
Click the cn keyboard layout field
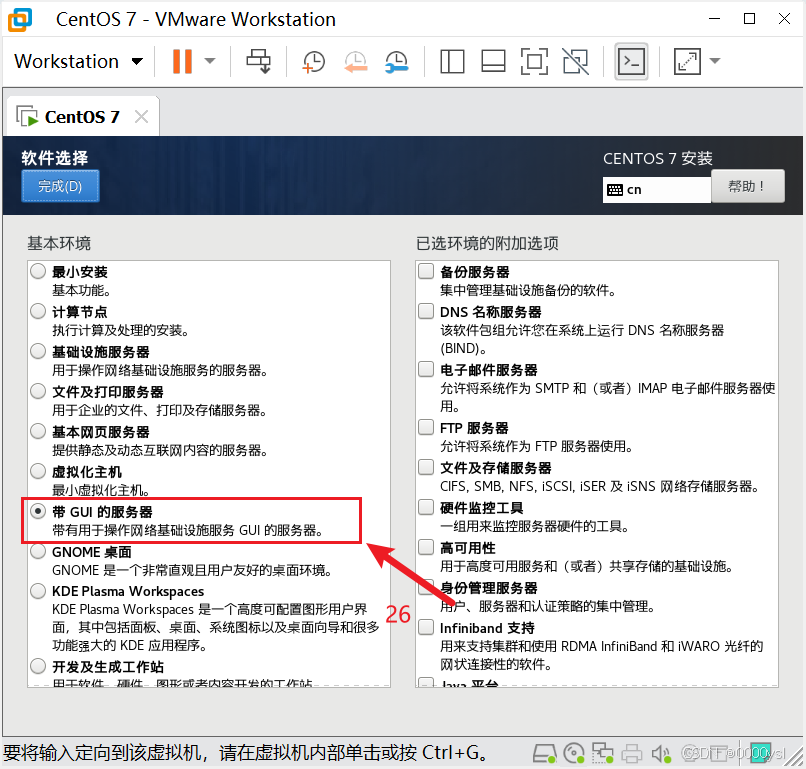(656, 190)
